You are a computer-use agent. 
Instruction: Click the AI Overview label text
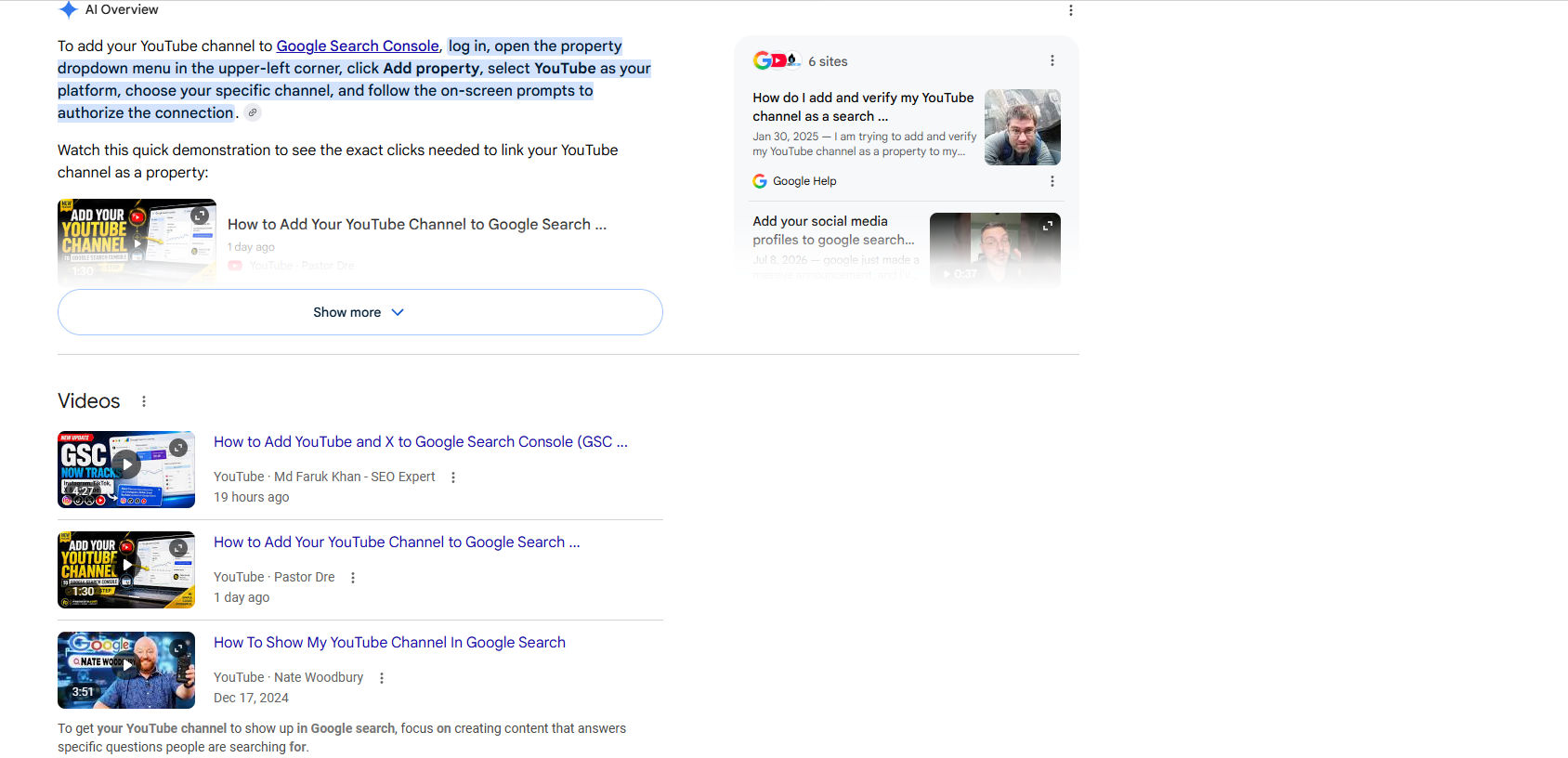click(122, 9)
